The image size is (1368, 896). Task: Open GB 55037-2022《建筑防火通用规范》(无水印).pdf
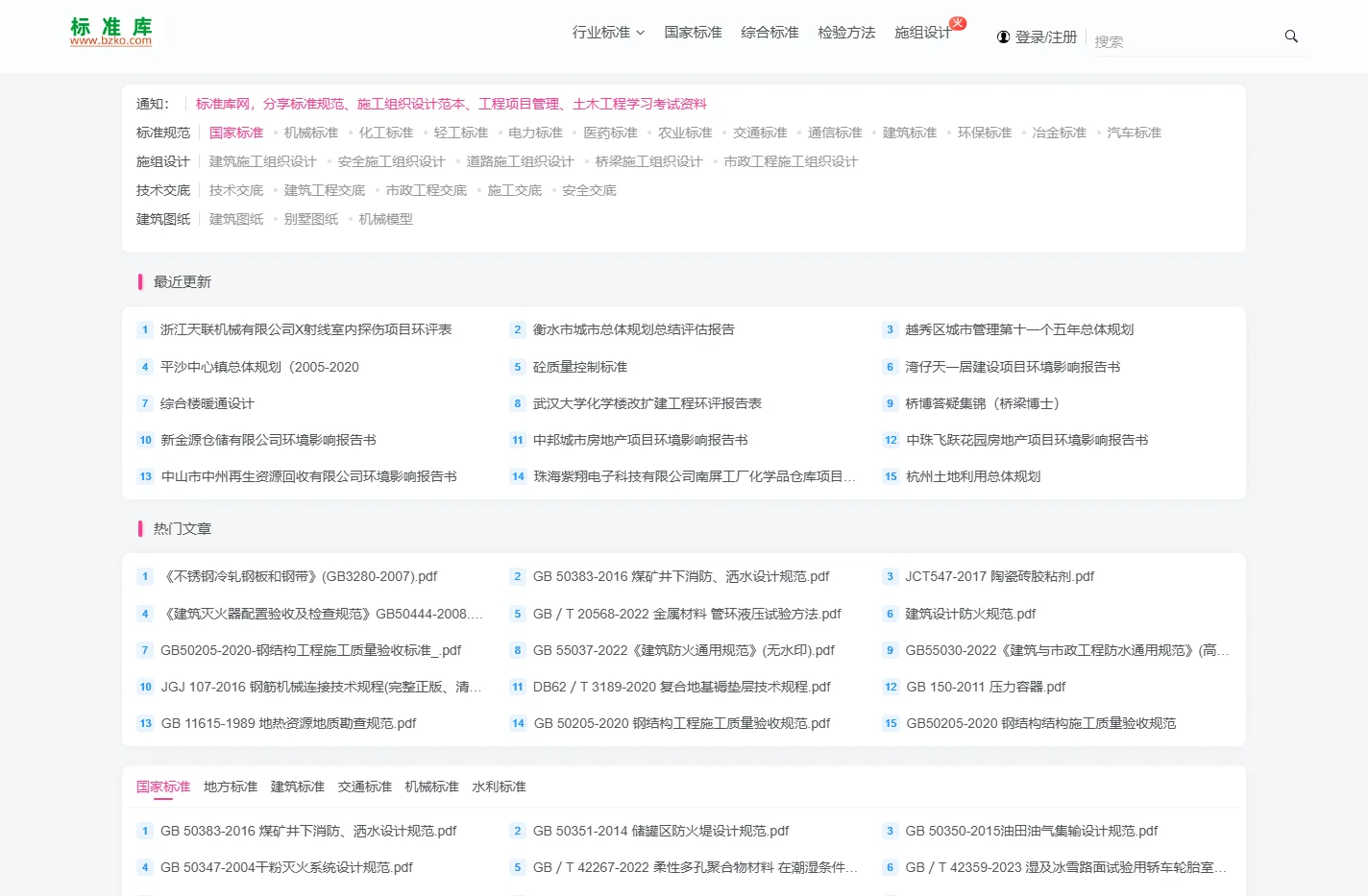click(684, 650)
